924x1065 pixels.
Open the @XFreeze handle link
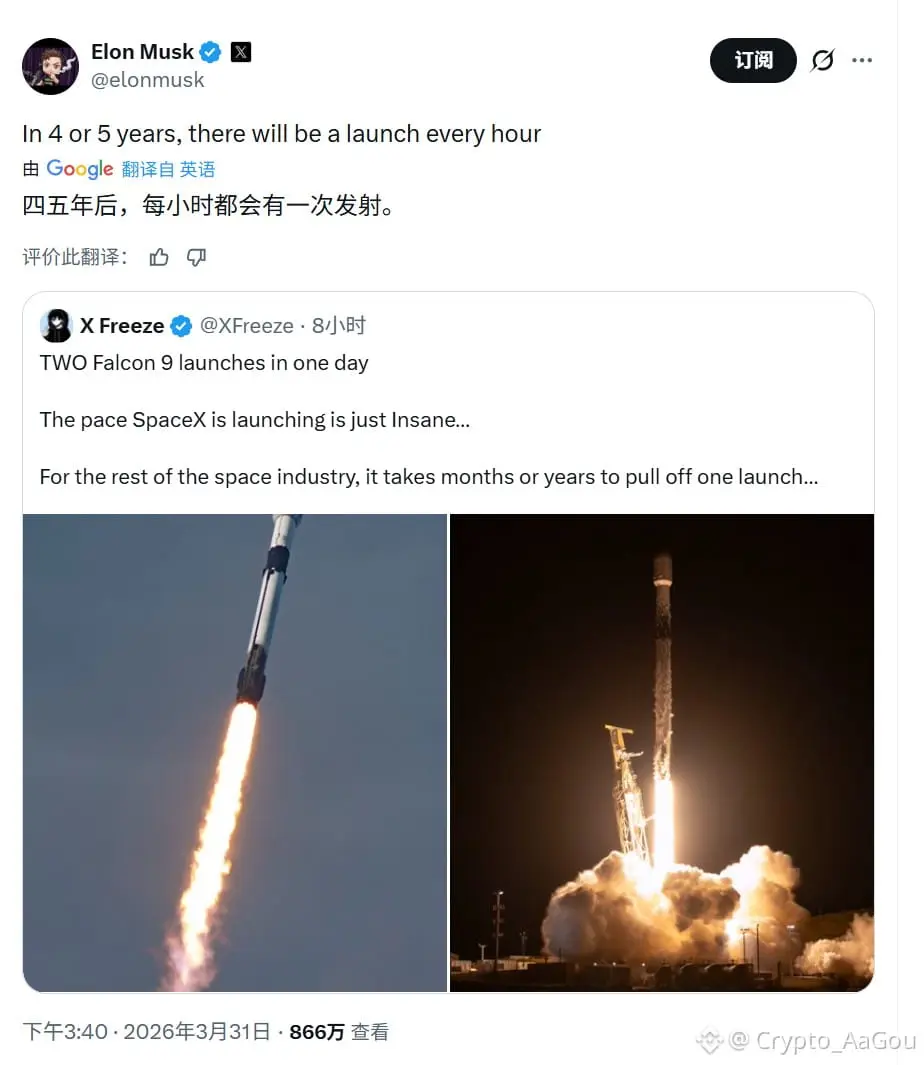click(247, 326)
